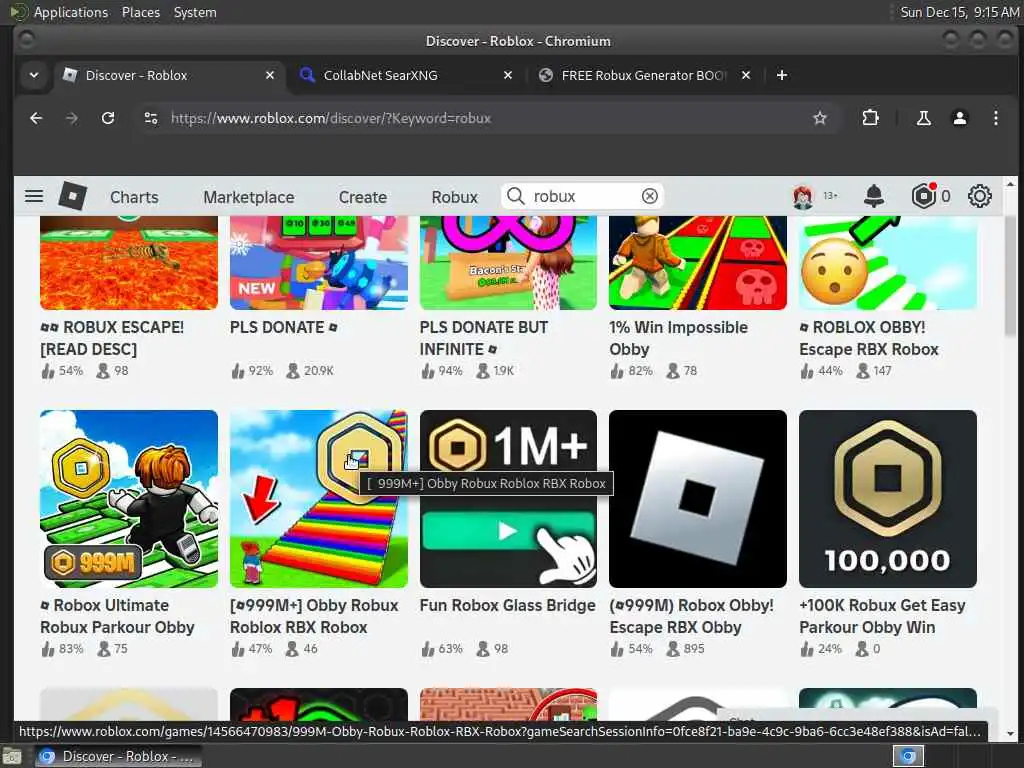This screenshot has height=768, width=1024.
Task: Click the browser forward arrow
Action: click(72, 118)
